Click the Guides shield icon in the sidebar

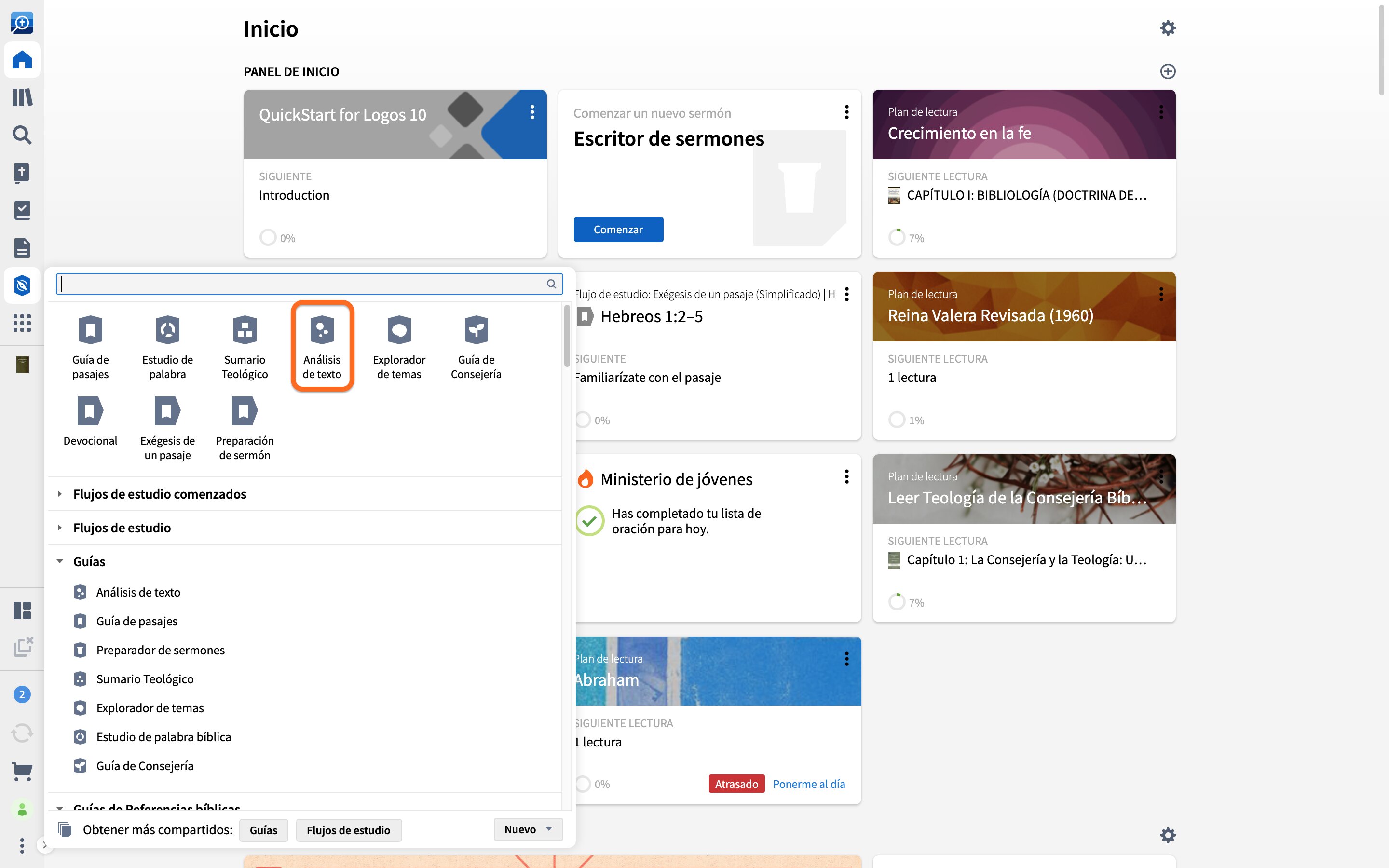click(22, 285)
